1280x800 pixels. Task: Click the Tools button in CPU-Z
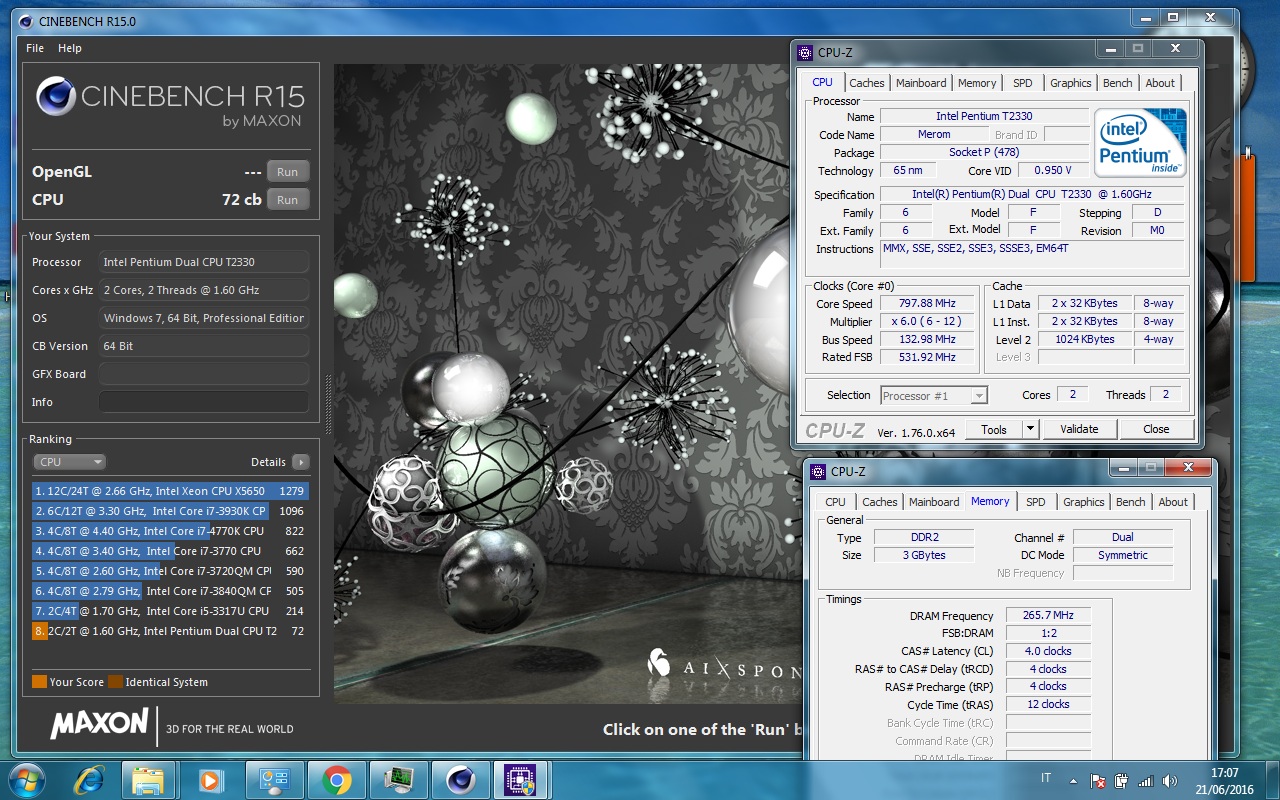pos(994,429)
